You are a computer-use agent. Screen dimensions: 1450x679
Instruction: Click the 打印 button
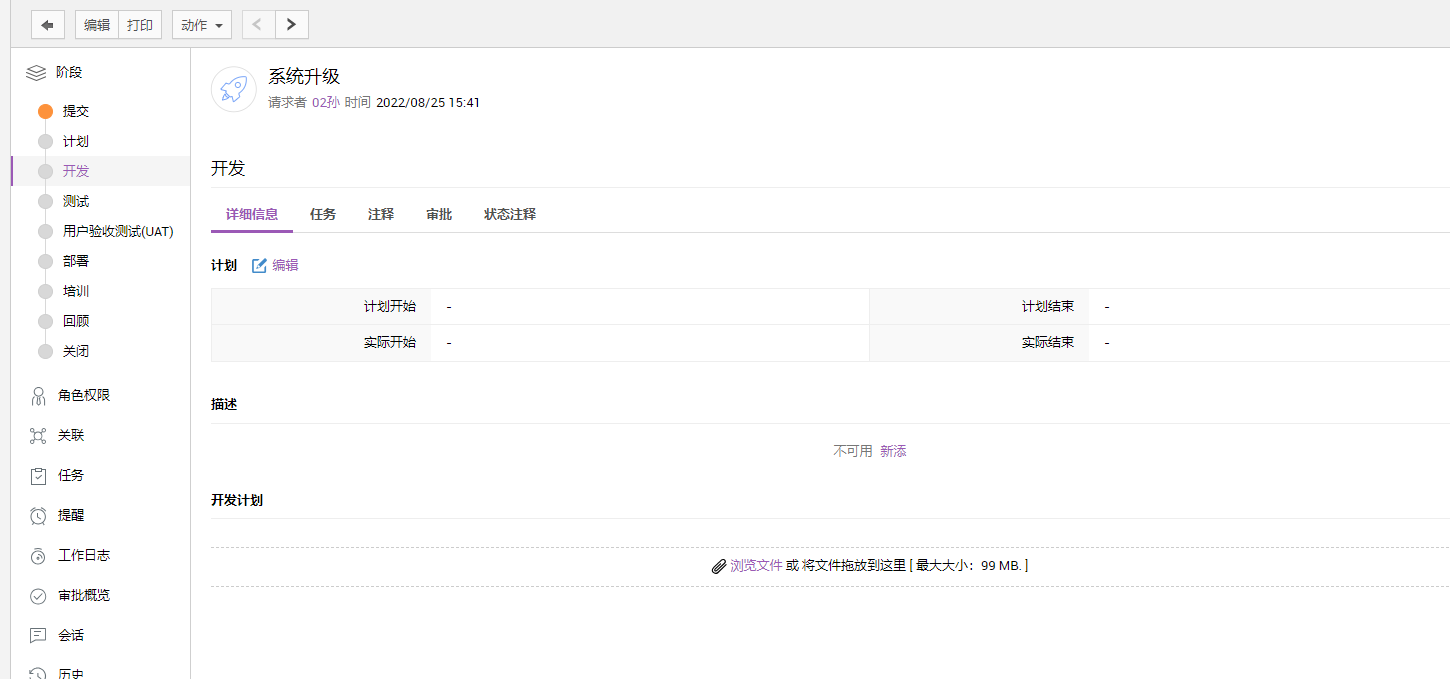[x=140, y=25]
